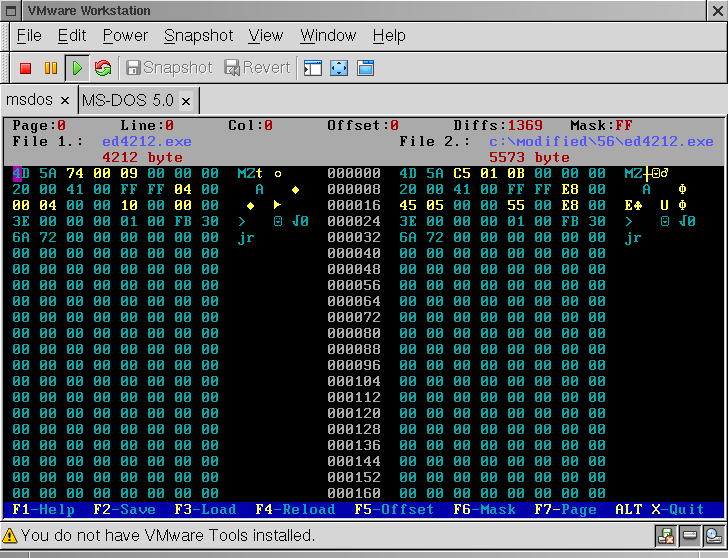The image size is (728, 558).
Task: Click the red Power Off stop icon
Action: [26, 68]
